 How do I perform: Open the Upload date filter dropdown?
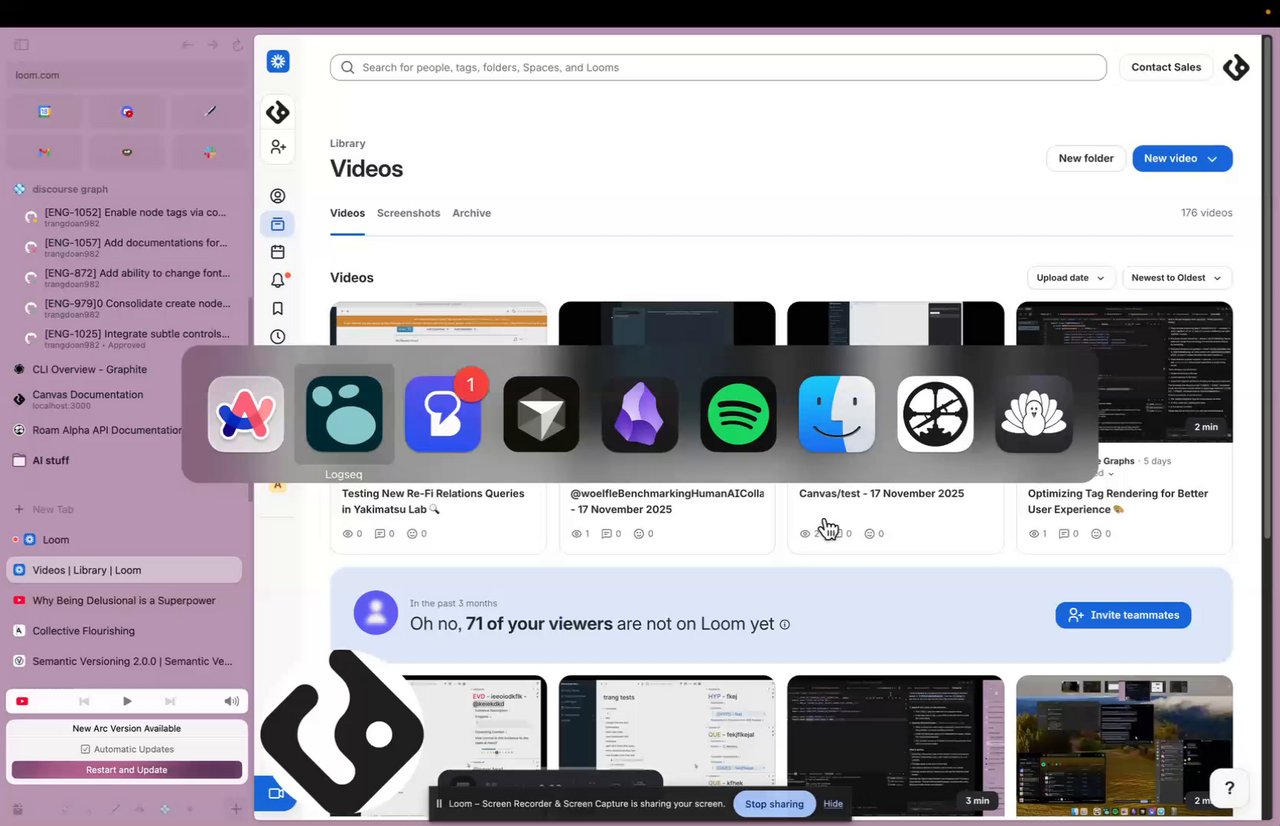[x=1070, y=278]
